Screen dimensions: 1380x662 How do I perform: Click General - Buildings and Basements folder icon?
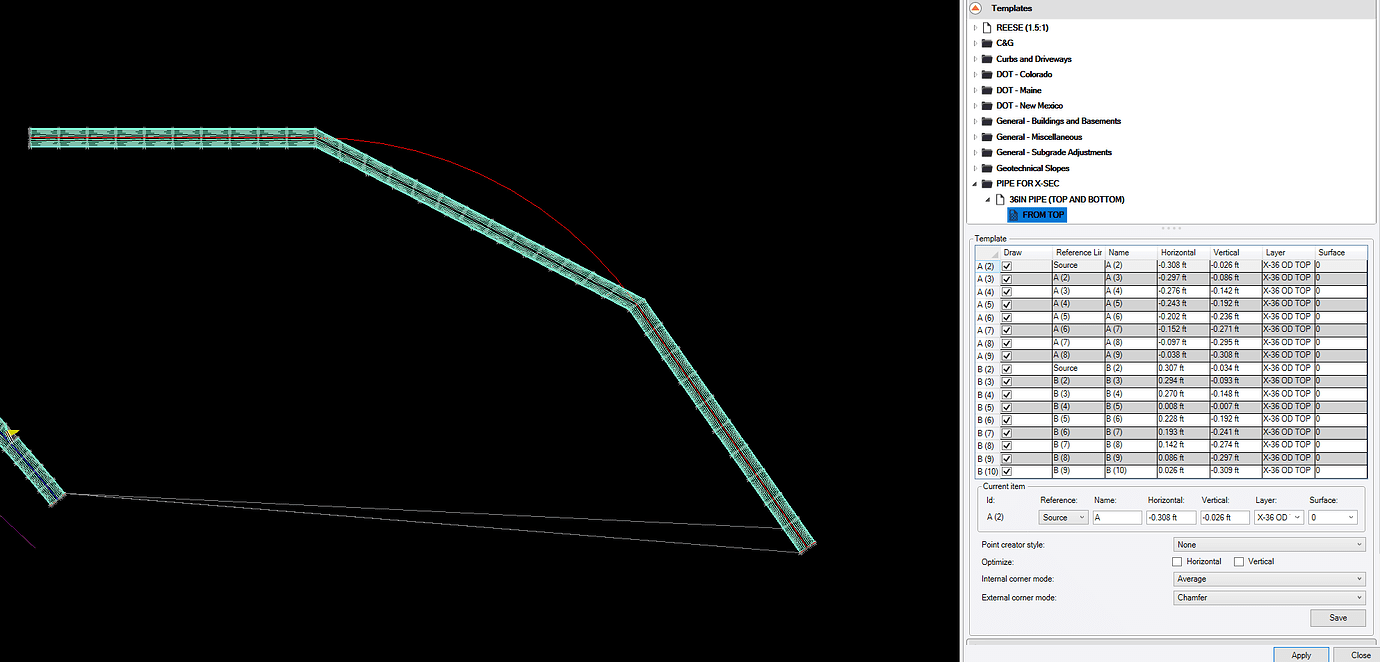pyautogui.click(x=988, y=121)
